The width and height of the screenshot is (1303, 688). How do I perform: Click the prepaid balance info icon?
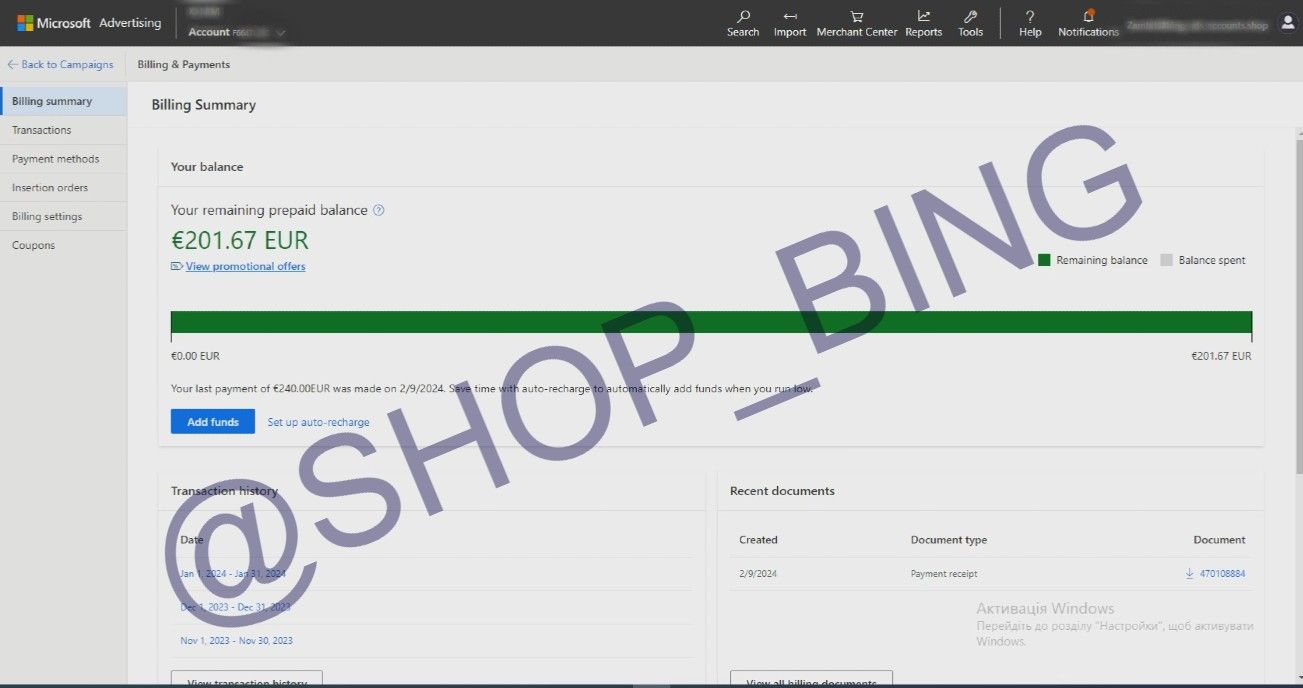click(x=378, y=210)
